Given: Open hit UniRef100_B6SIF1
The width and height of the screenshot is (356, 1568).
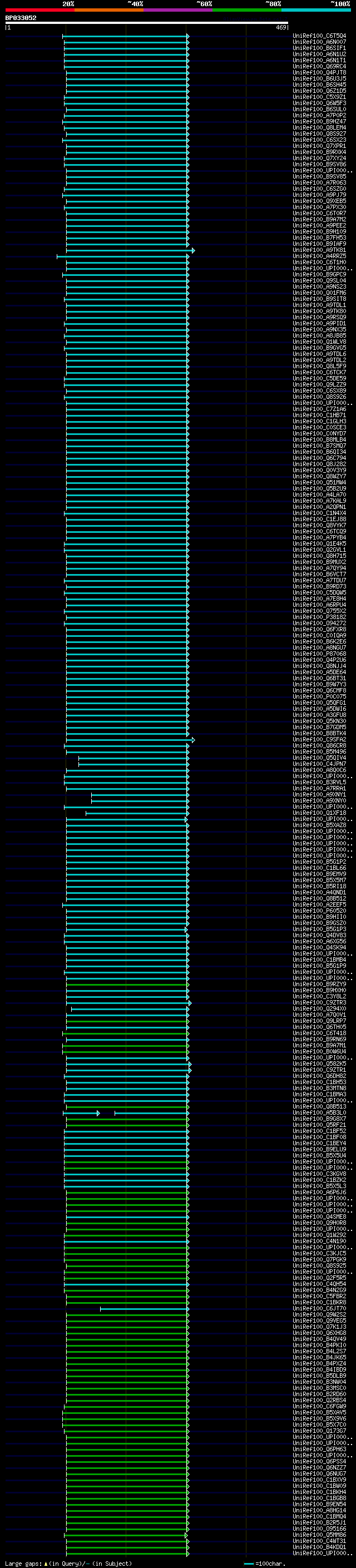Looking at the screenshot, I should [x=319, y=48].
